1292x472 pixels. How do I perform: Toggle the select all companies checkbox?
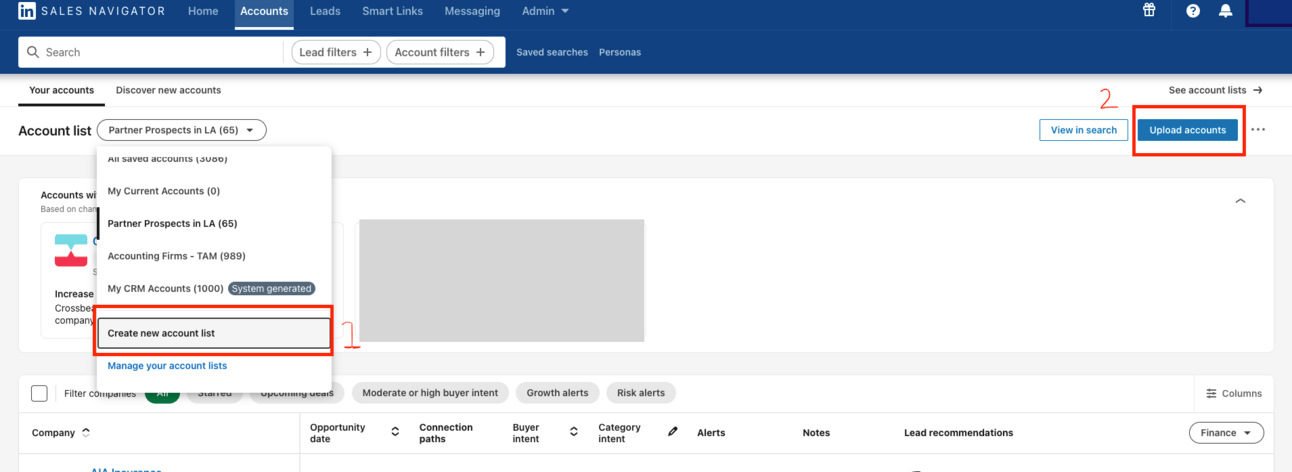coord(39,393)
